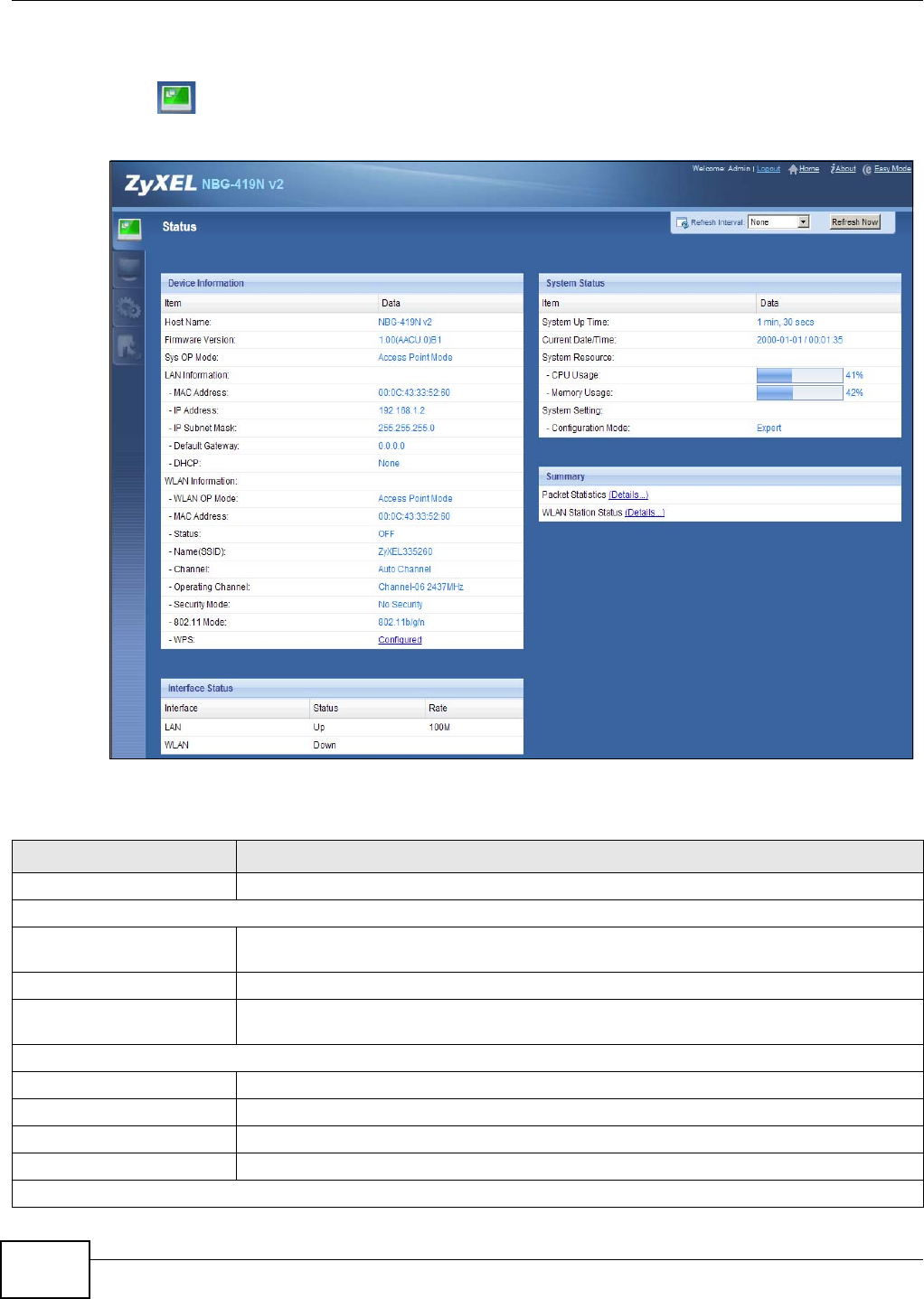Image resolution: width=924 pixels, height=1299 pixels.
Task: Click the Memory Usage progress bar
Action: pos(799,393)
